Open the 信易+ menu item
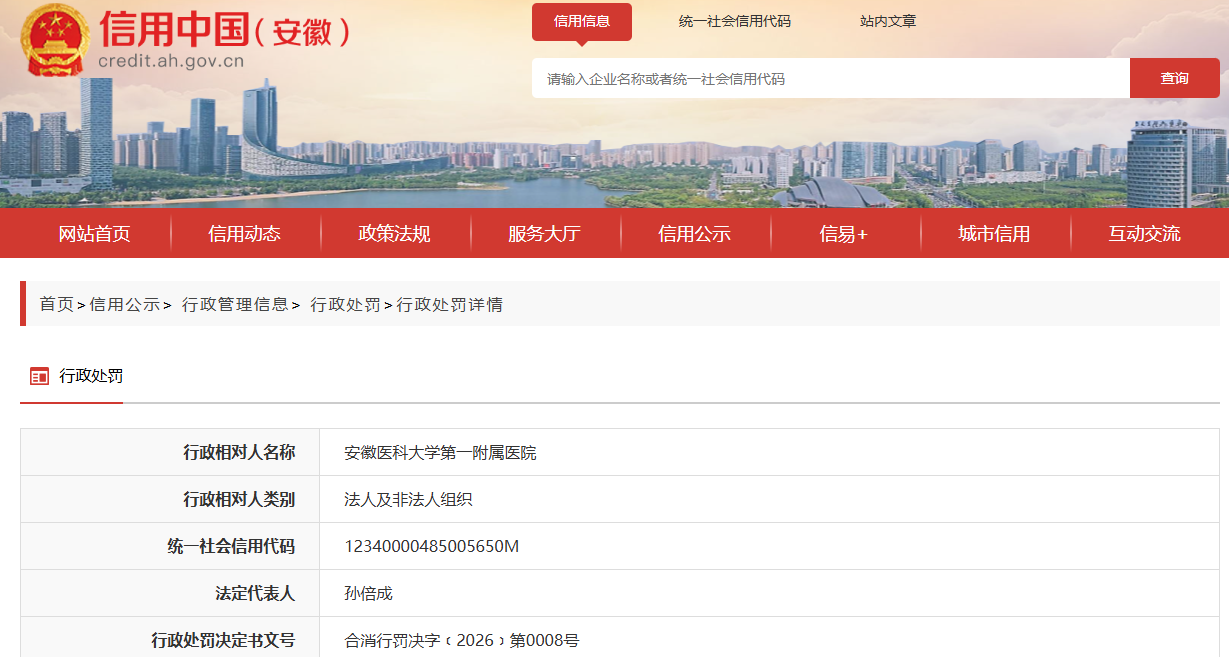 click(844, 234)
